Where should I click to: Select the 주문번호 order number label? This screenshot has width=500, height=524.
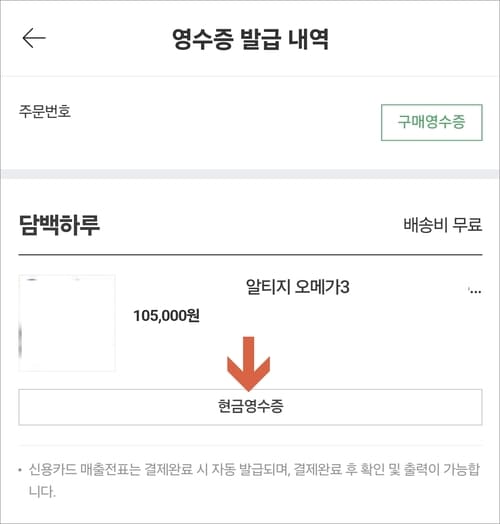[45, 112]
